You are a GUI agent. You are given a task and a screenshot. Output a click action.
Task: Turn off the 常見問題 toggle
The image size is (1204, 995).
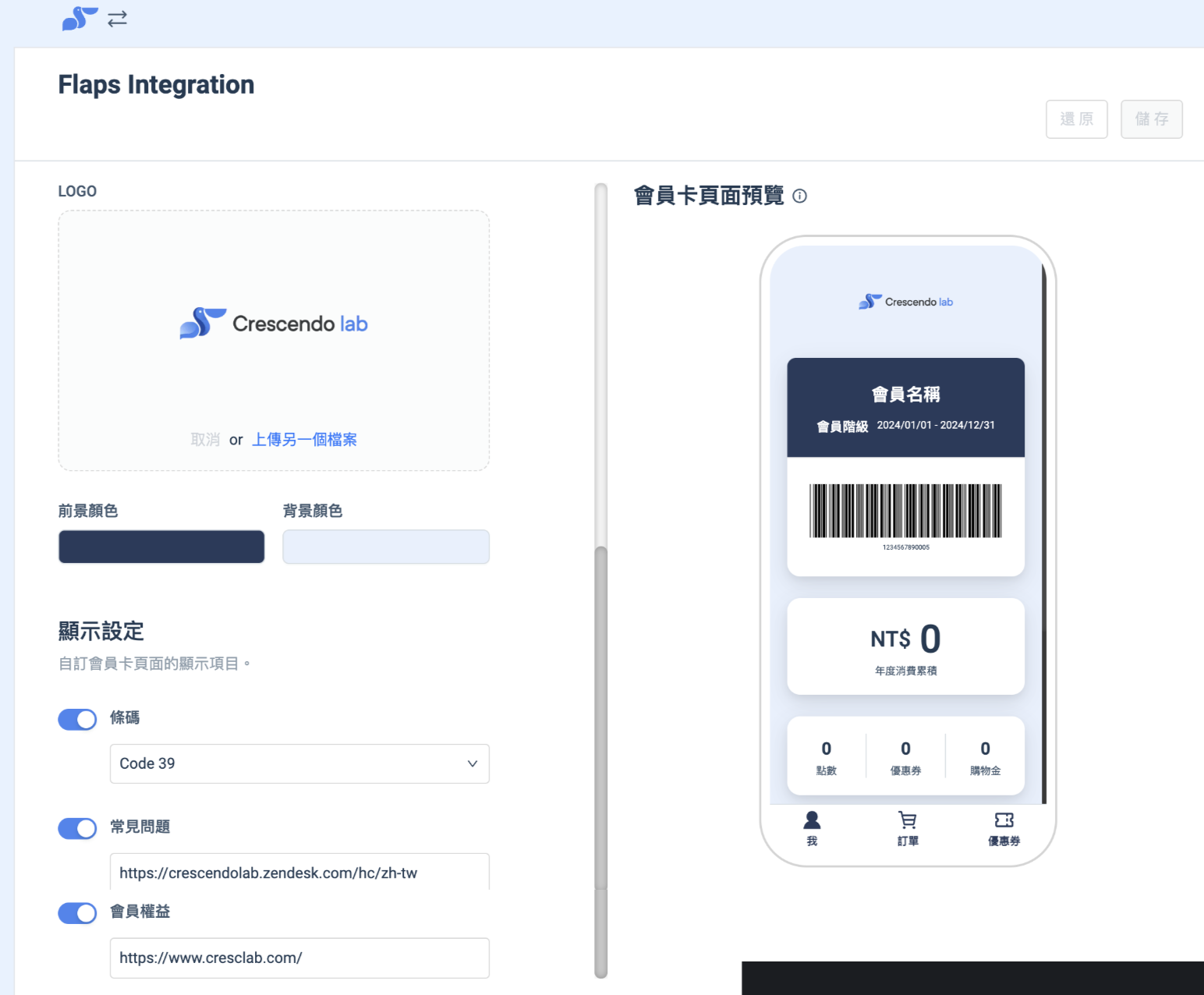point(77,828)
